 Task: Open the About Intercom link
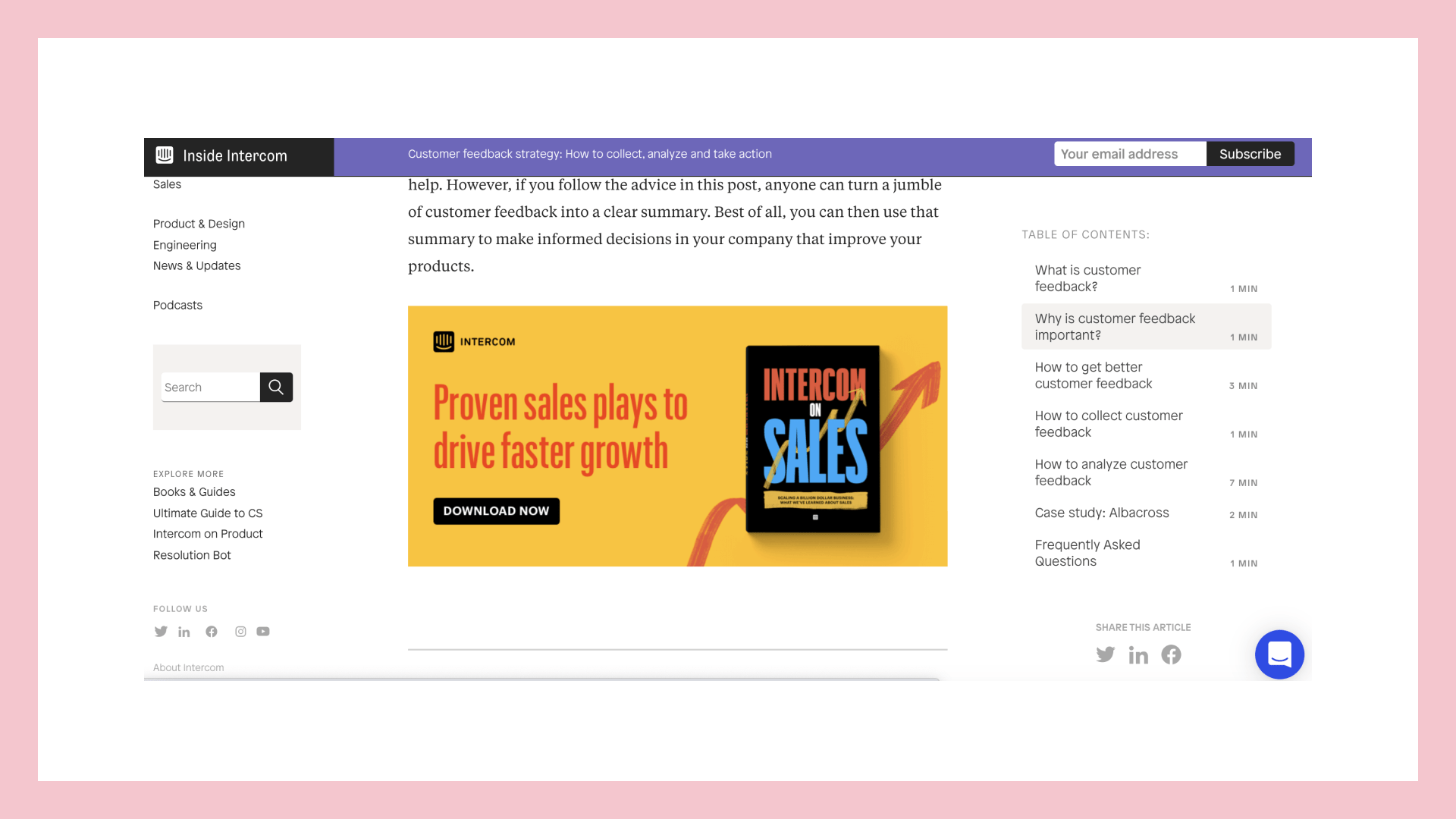pyautogui.click(x=189, y=668)
